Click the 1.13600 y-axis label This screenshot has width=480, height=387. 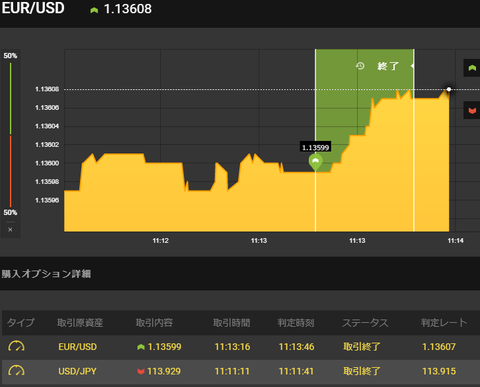point(47,163)
